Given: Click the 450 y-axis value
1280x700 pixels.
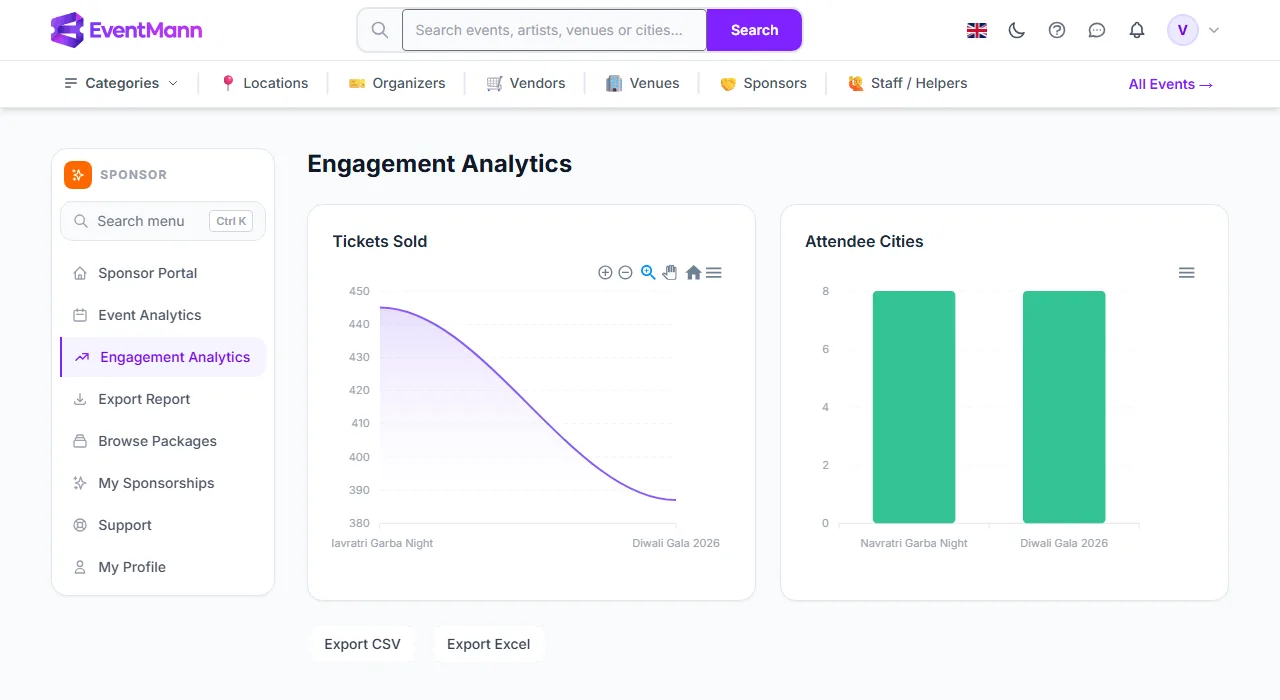Looking at the screenshot, I should (x=359, y=291).
